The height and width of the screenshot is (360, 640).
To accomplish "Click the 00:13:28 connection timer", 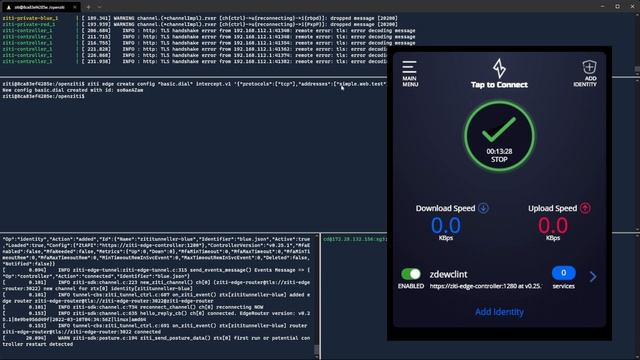I will pyautogui.click(x=499, y=151).
